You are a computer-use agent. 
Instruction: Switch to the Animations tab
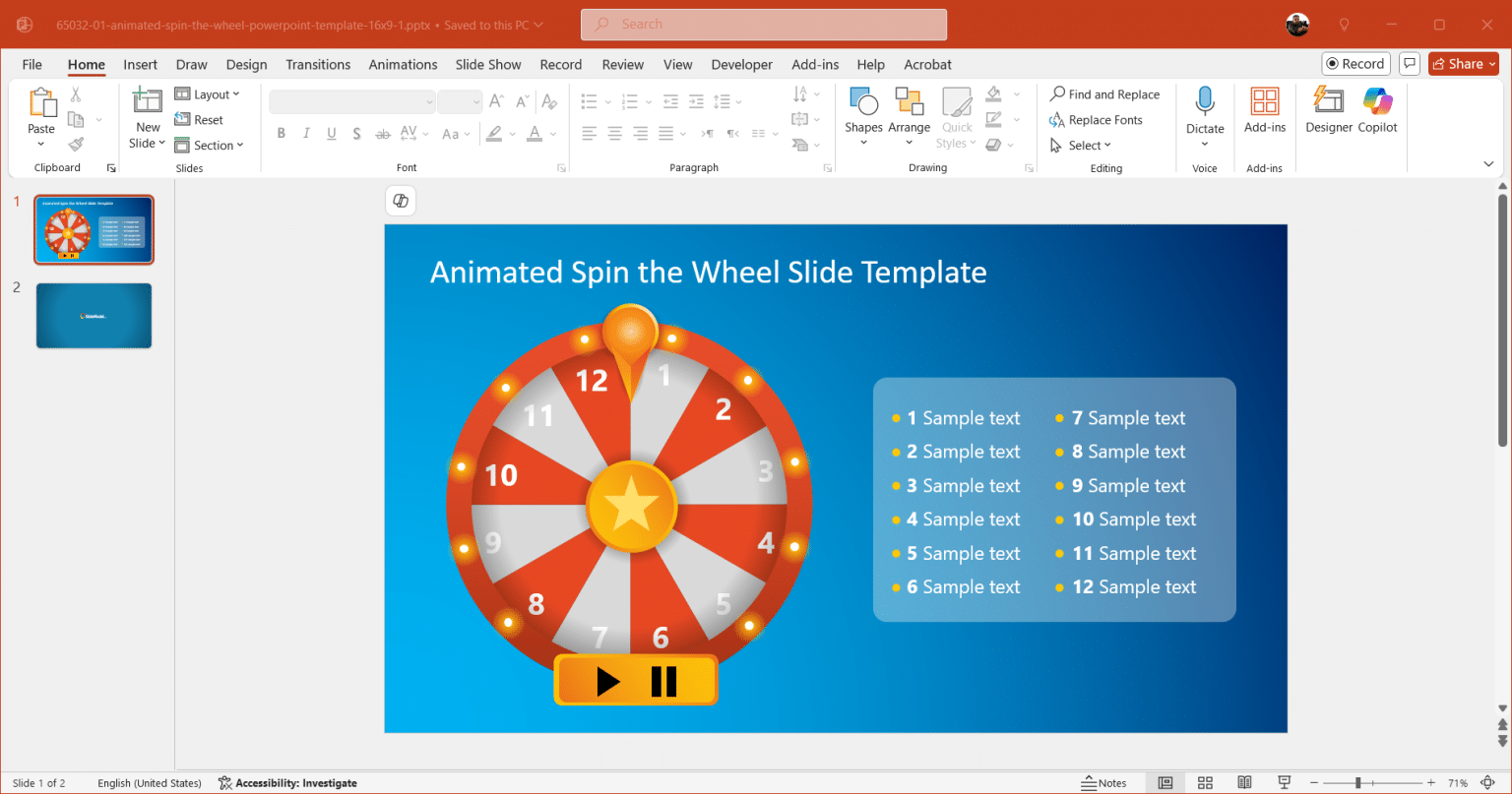403,64
